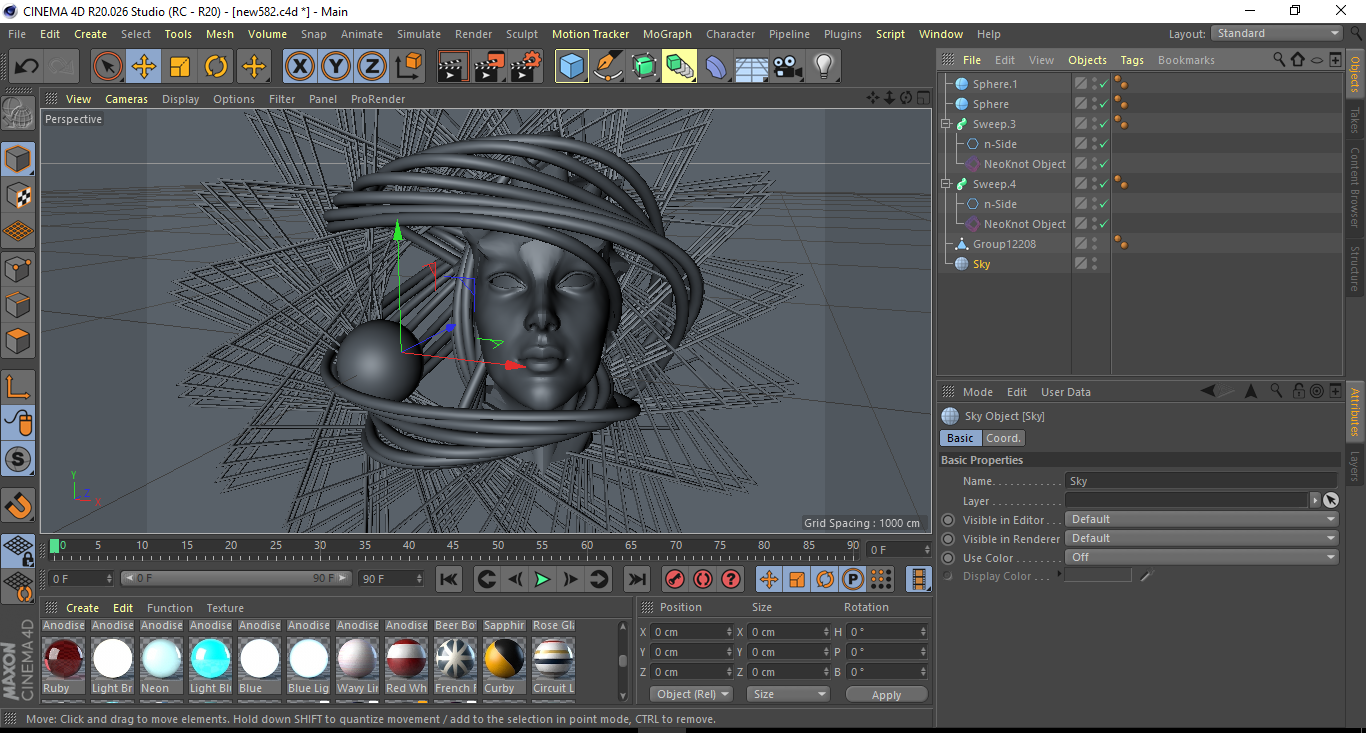Open the Layout Standard dropdown
Screen dimensions: 1366x733
pyautogui.click(x=1277, y=34)
